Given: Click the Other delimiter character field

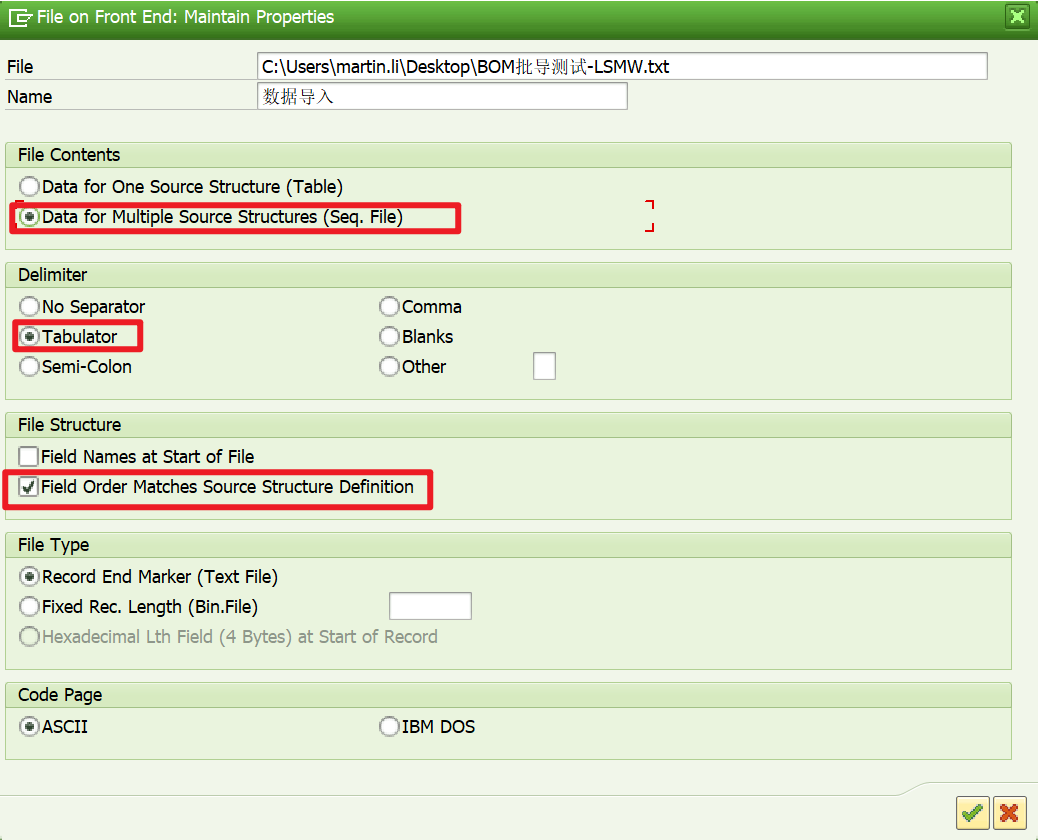Looking at the screenshot, I should point(544,366).
